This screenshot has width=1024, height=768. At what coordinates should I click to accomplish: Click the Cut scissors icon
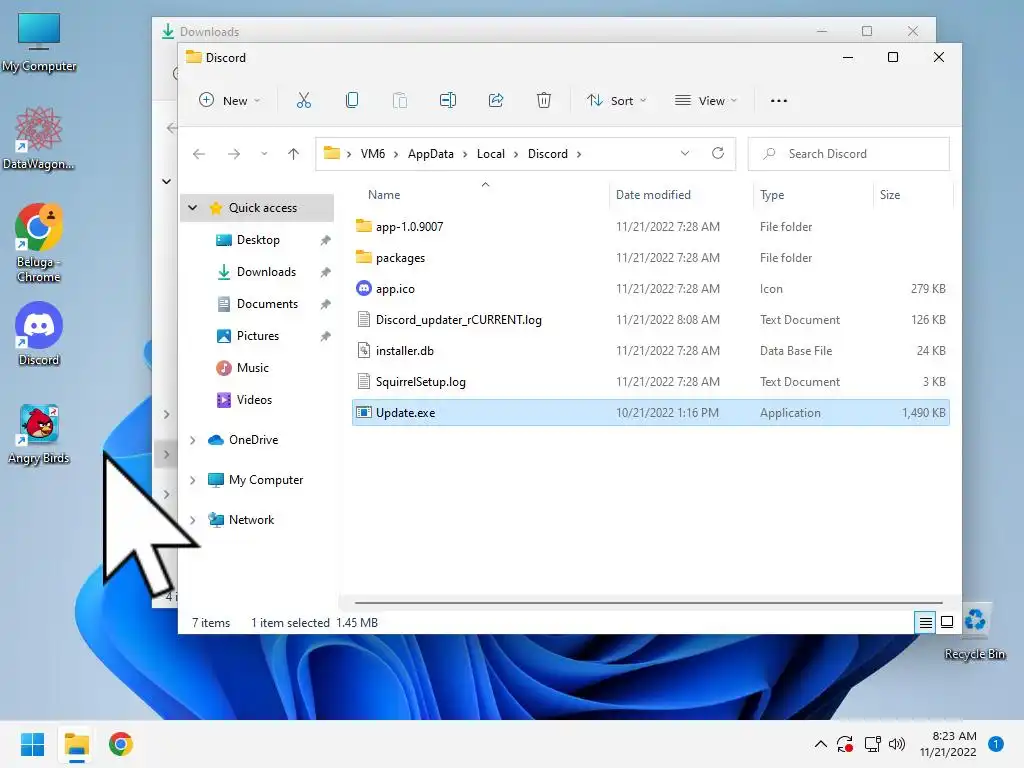click(304, 101)
